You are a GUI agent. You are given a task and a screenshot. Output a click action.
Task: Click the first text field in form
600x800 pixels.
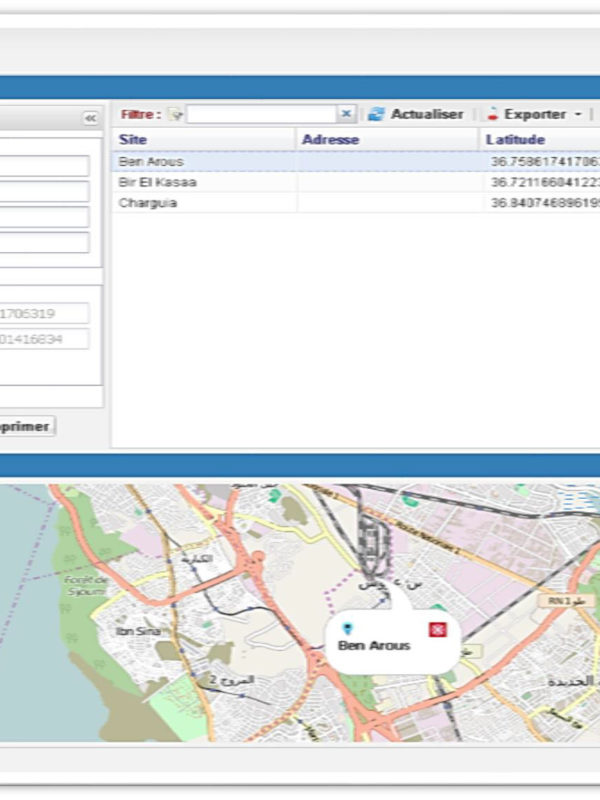coord(45,165)
